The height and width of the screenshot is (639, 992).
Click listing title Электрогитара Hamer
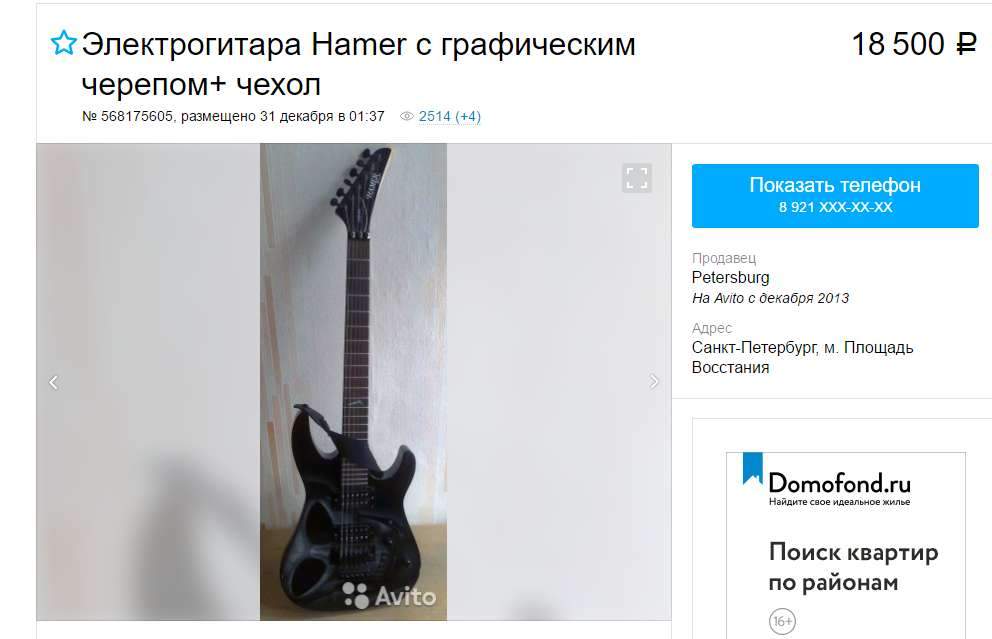(x=358, y=64)
